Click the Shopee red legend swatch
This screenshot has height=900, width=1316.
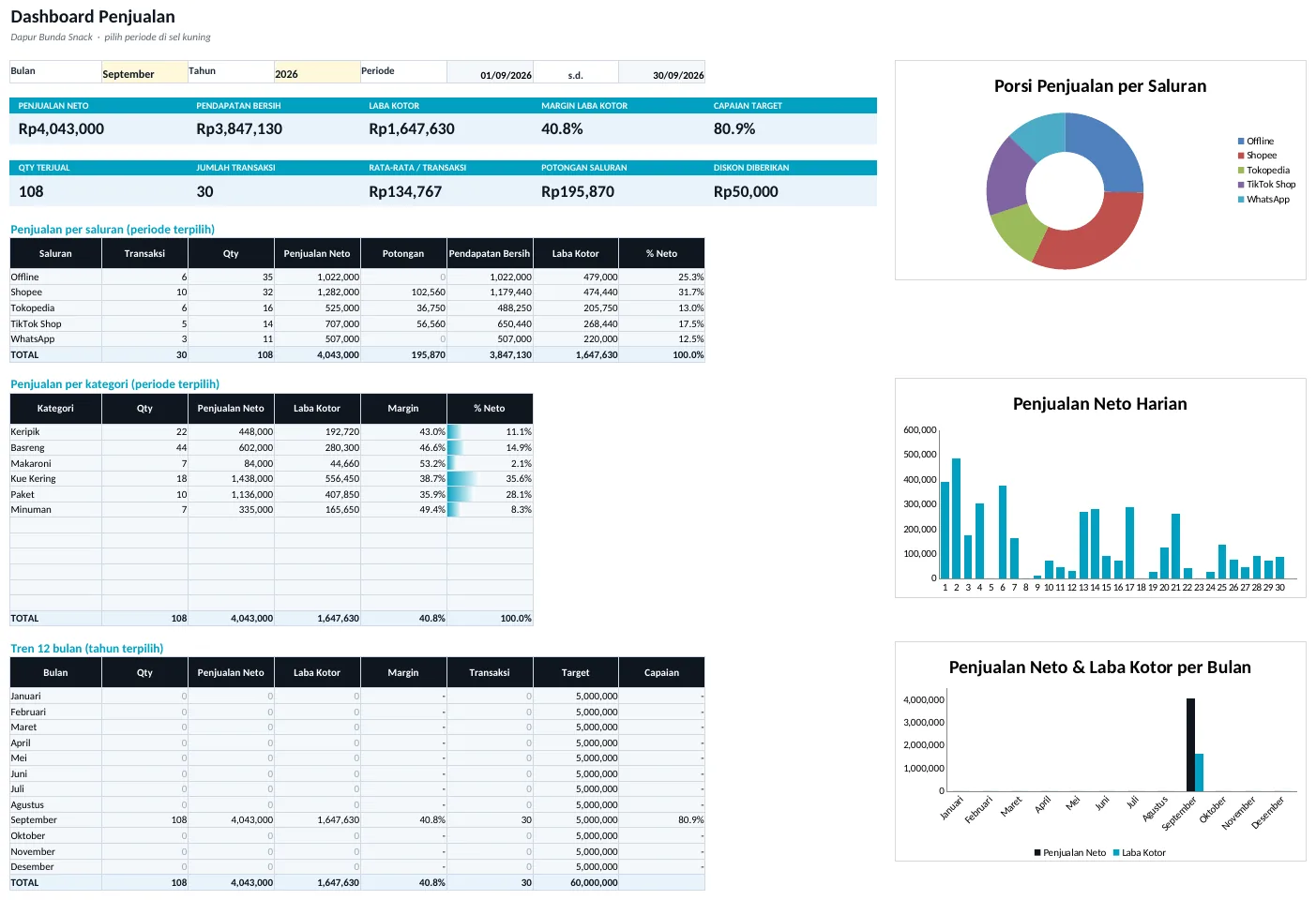click(x=1241, y=156)
